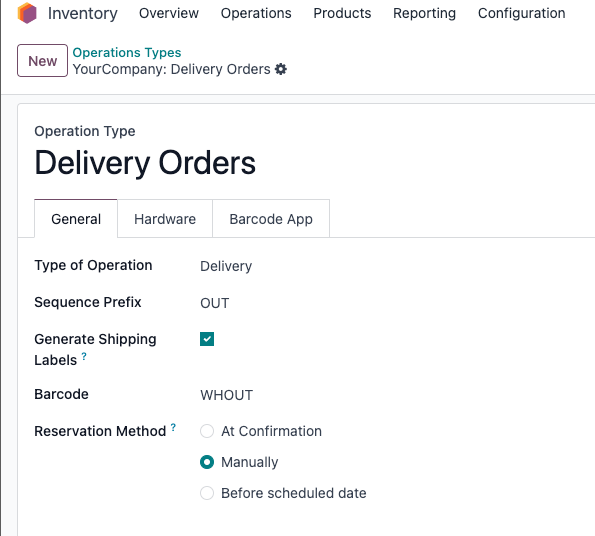Click the help icon next to Generate Shipping Labels
Screen dimensions: 595x536
coord(84,356)
